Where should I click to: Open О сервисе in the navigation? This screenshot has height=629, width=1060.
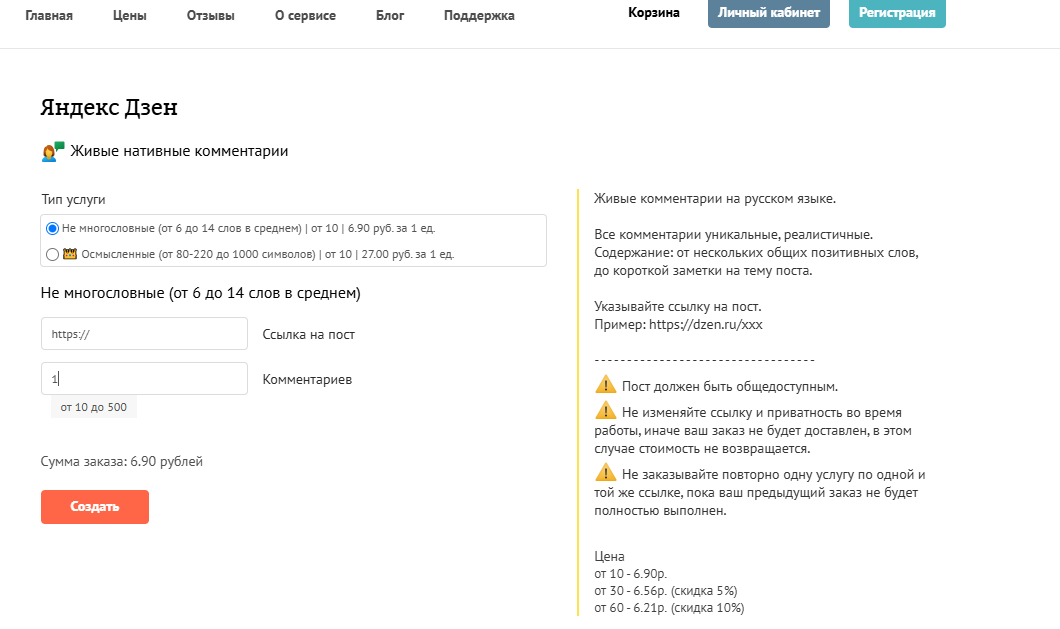click(x=305, y=16)
